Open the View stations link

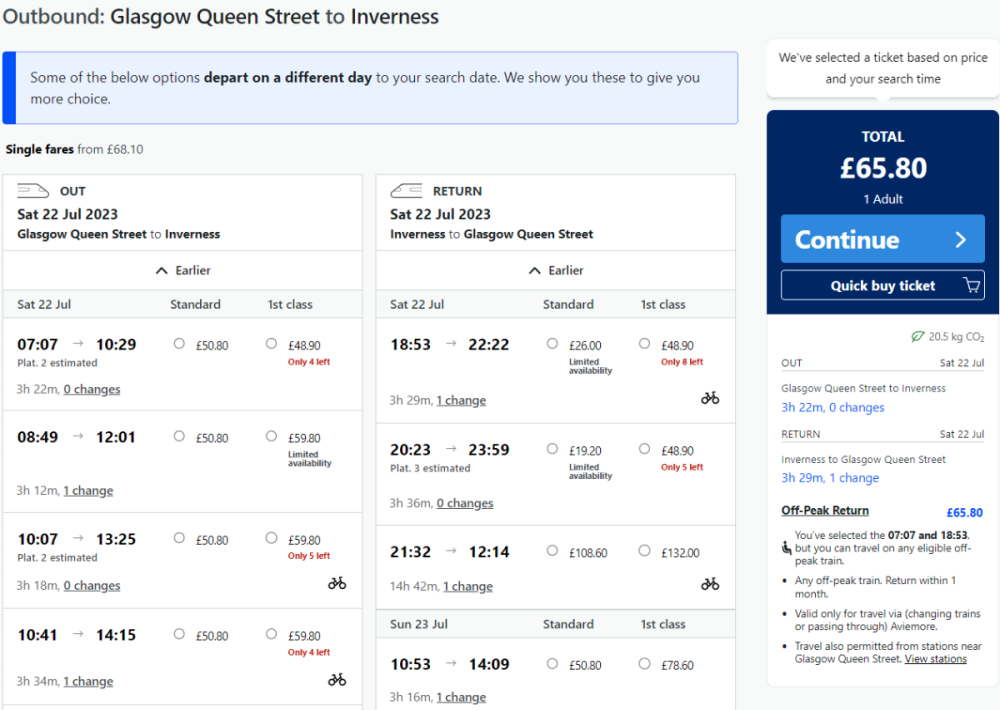pyautogui.click(x=935, y=658)
